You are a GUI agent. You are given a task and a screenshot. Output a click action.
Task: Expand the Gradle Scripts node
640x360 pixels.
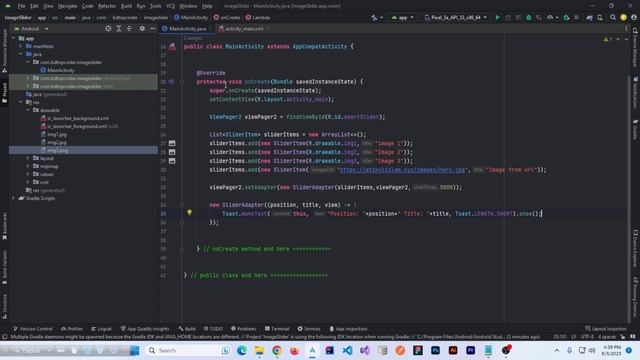pos(13,198)
